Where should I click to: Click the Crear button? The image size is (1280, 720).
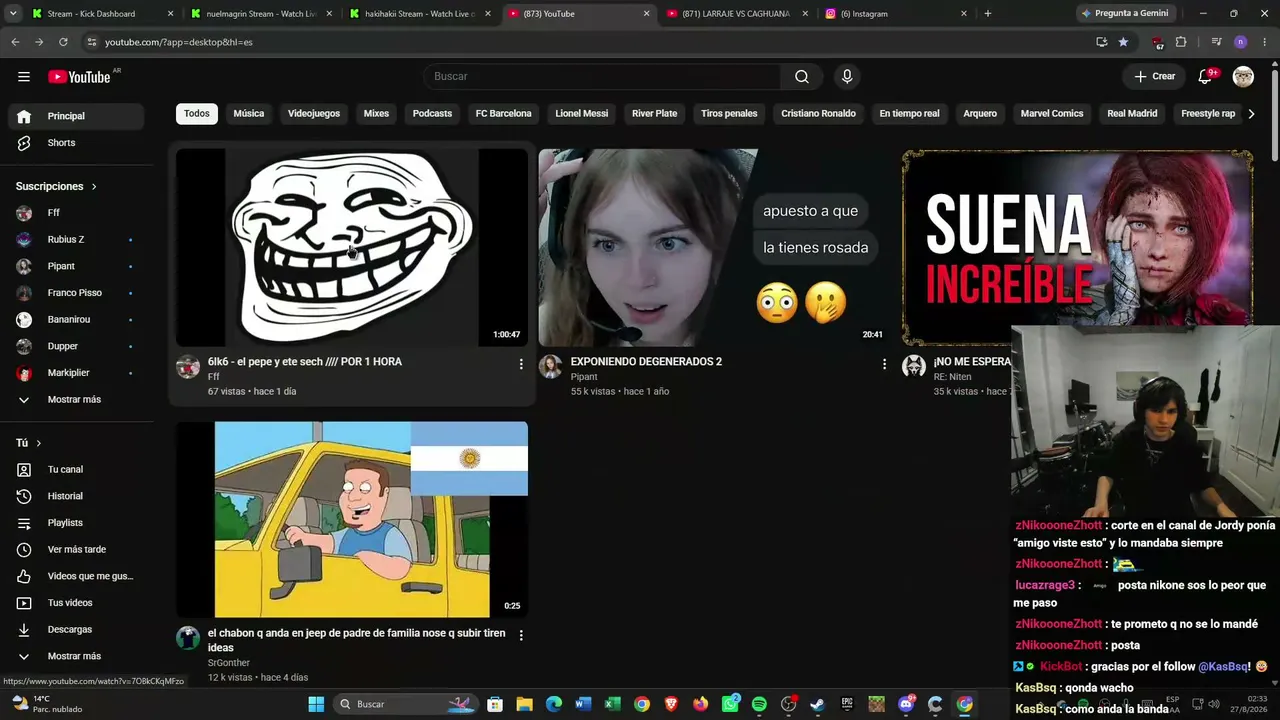(1155, 77)
